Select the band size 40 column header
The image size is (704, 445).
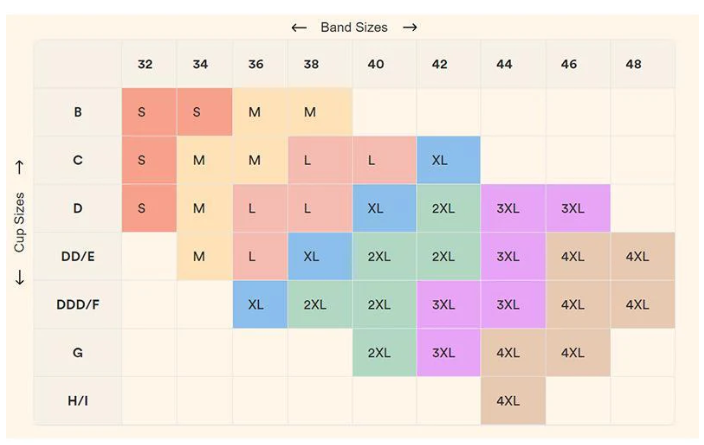[376, 64]
